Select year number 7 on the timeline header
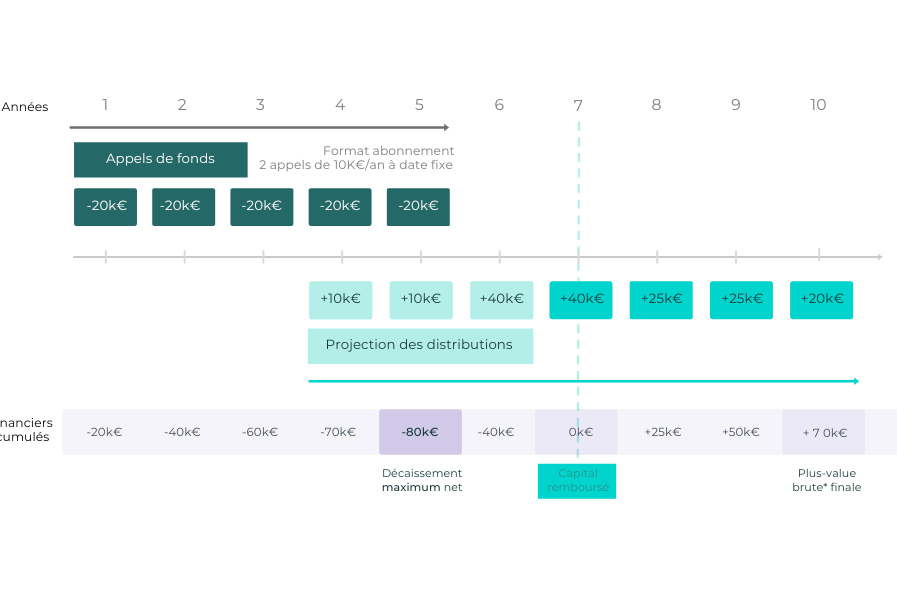Image resolution: width=897 pixels, height=600 pixels. [578, 105]
